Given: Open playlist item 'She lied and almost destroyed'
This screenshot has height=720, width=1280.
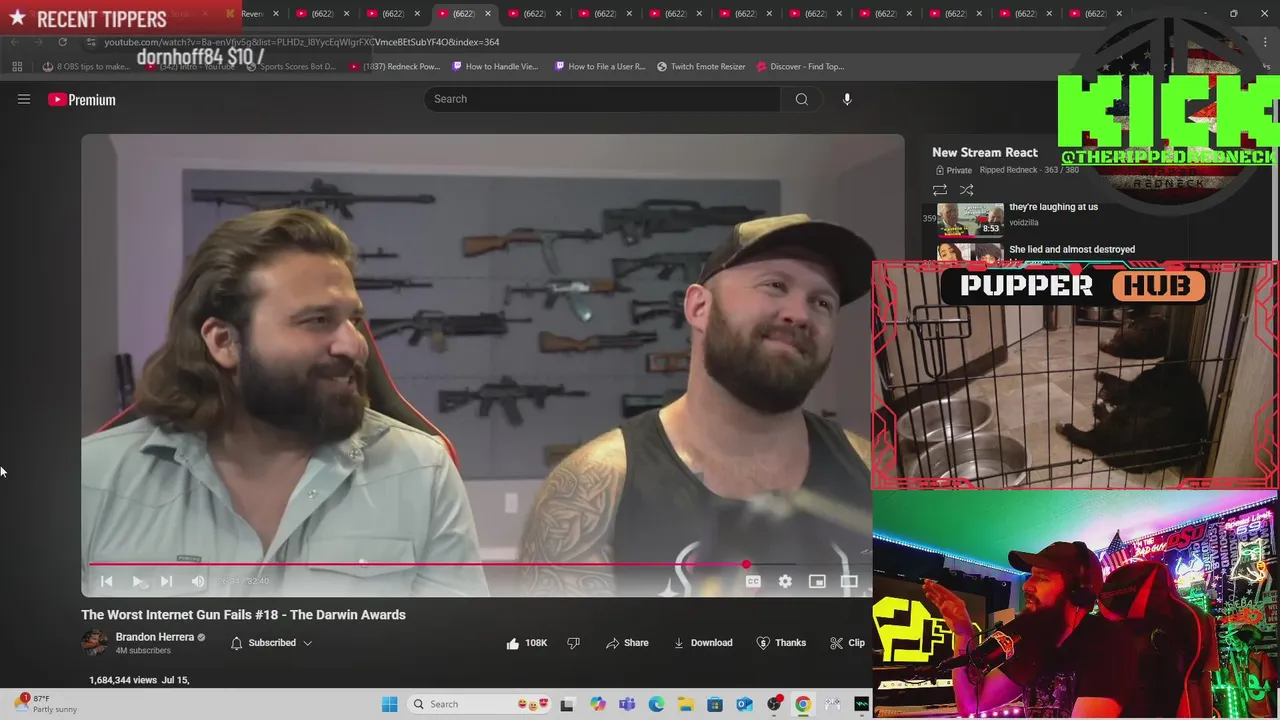Looking at the screenshot, I should click(1072, 249).
